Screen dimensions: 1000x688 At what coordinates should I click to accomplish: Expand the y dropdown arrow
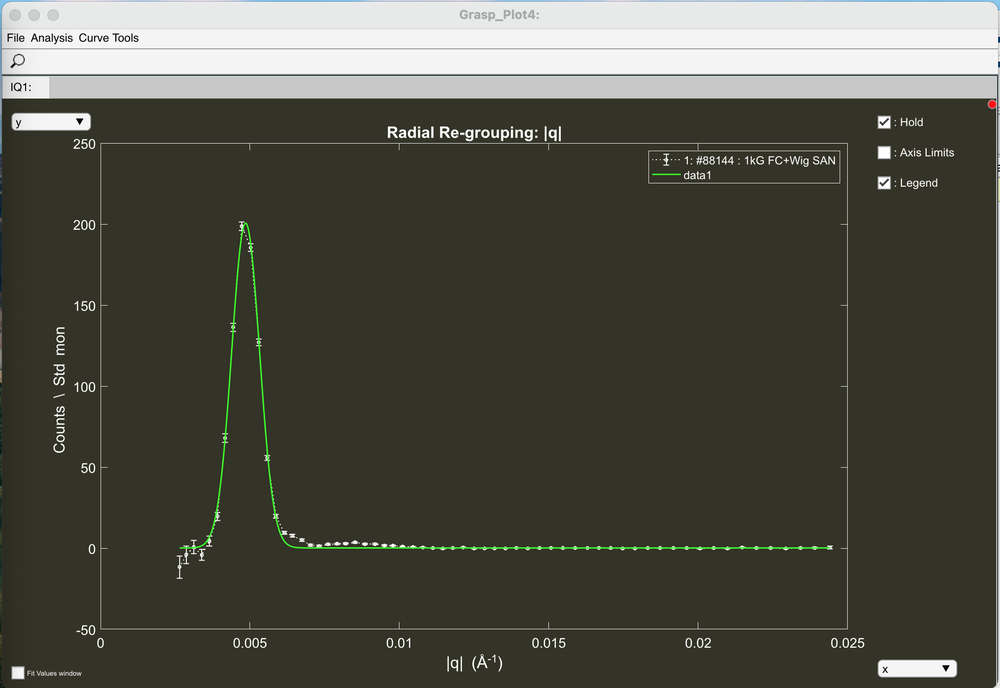[81, 121]
